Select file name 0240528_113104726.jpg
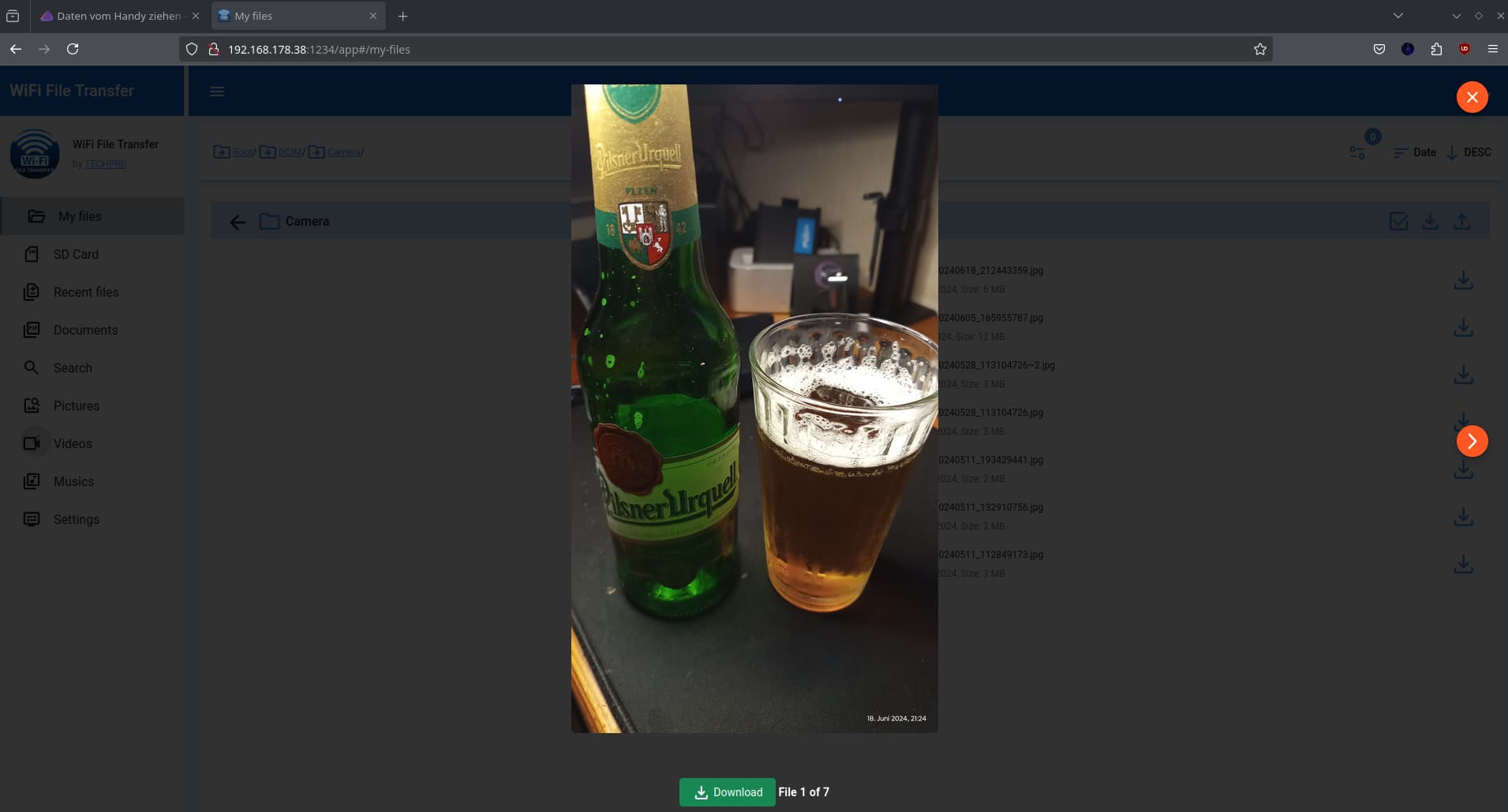This screenshot has width=1508, height=812. [x=991, y=413]
